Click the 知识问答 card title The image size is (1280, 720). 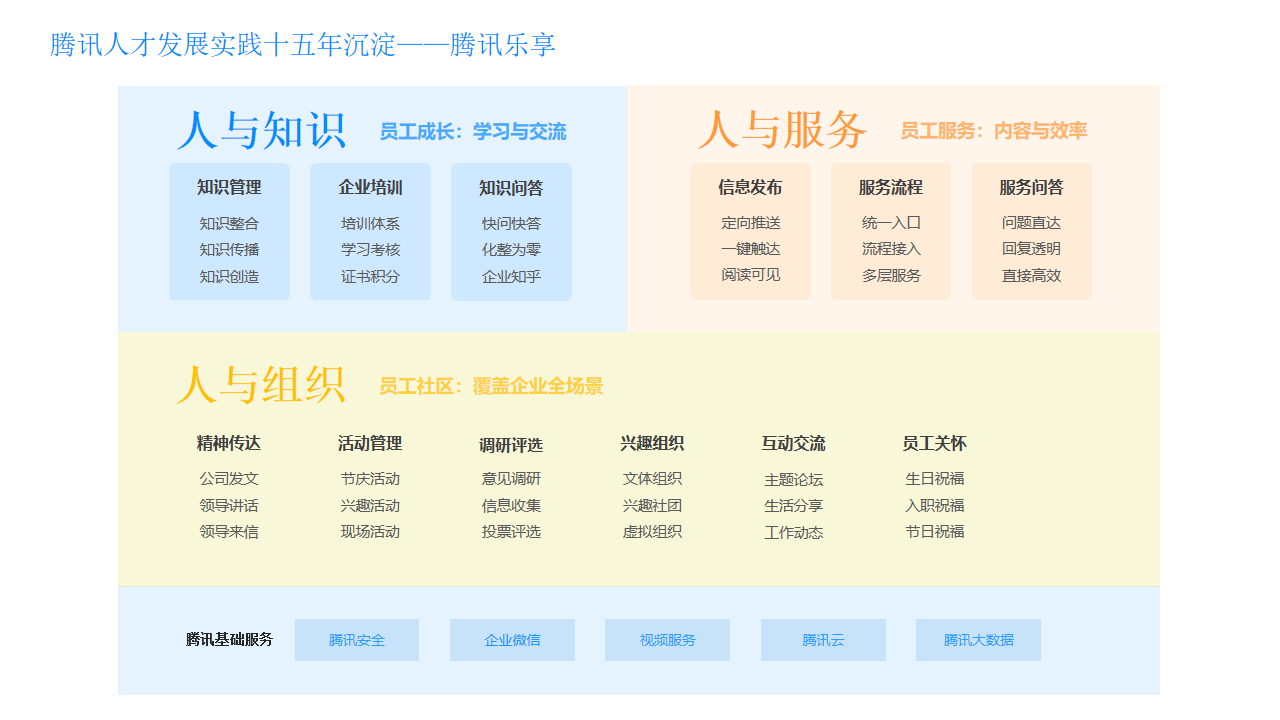click(x=511, y=188)
